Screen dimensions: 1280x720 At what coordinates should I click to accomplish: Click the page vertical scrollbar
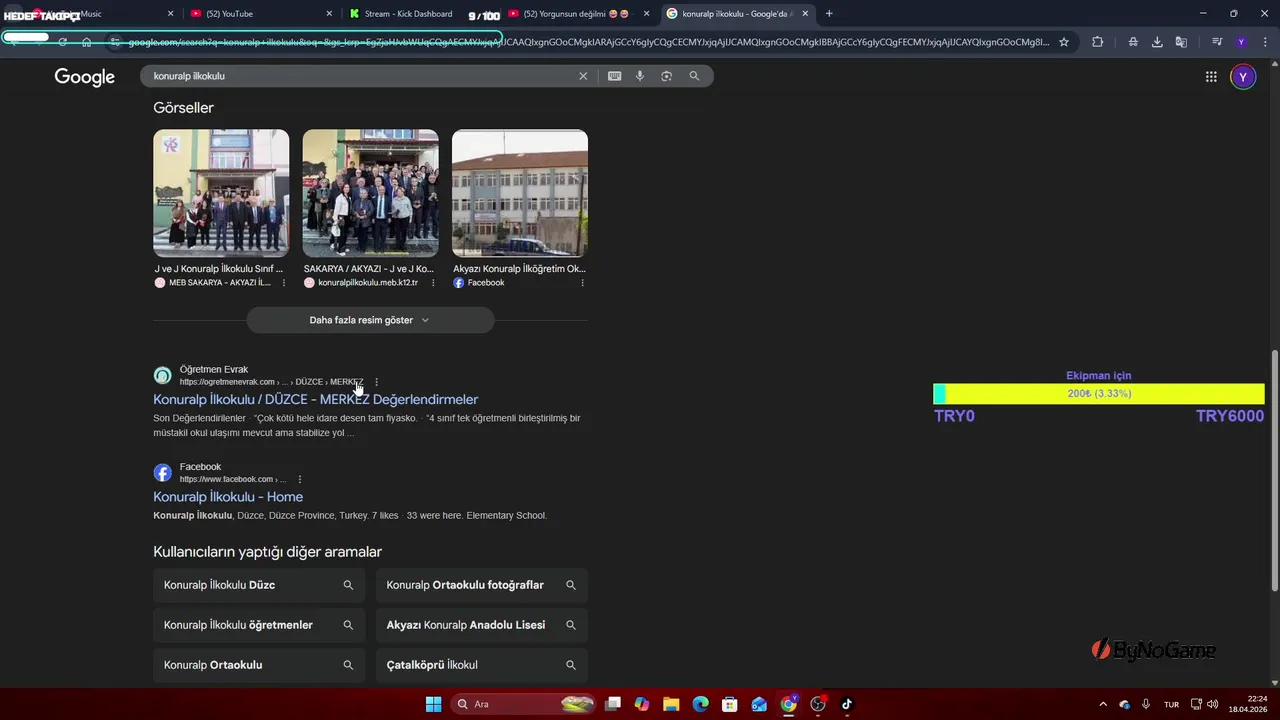pyautogui.click(x=1274, y=470)
